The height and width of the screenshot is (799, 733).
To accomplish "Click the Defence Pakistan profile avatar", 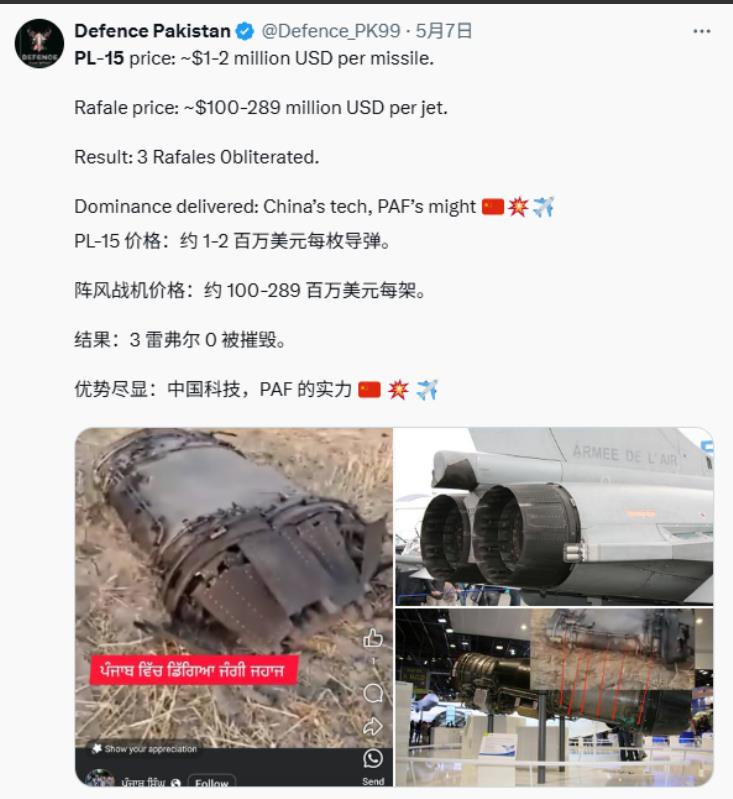I will click(39, 44).
